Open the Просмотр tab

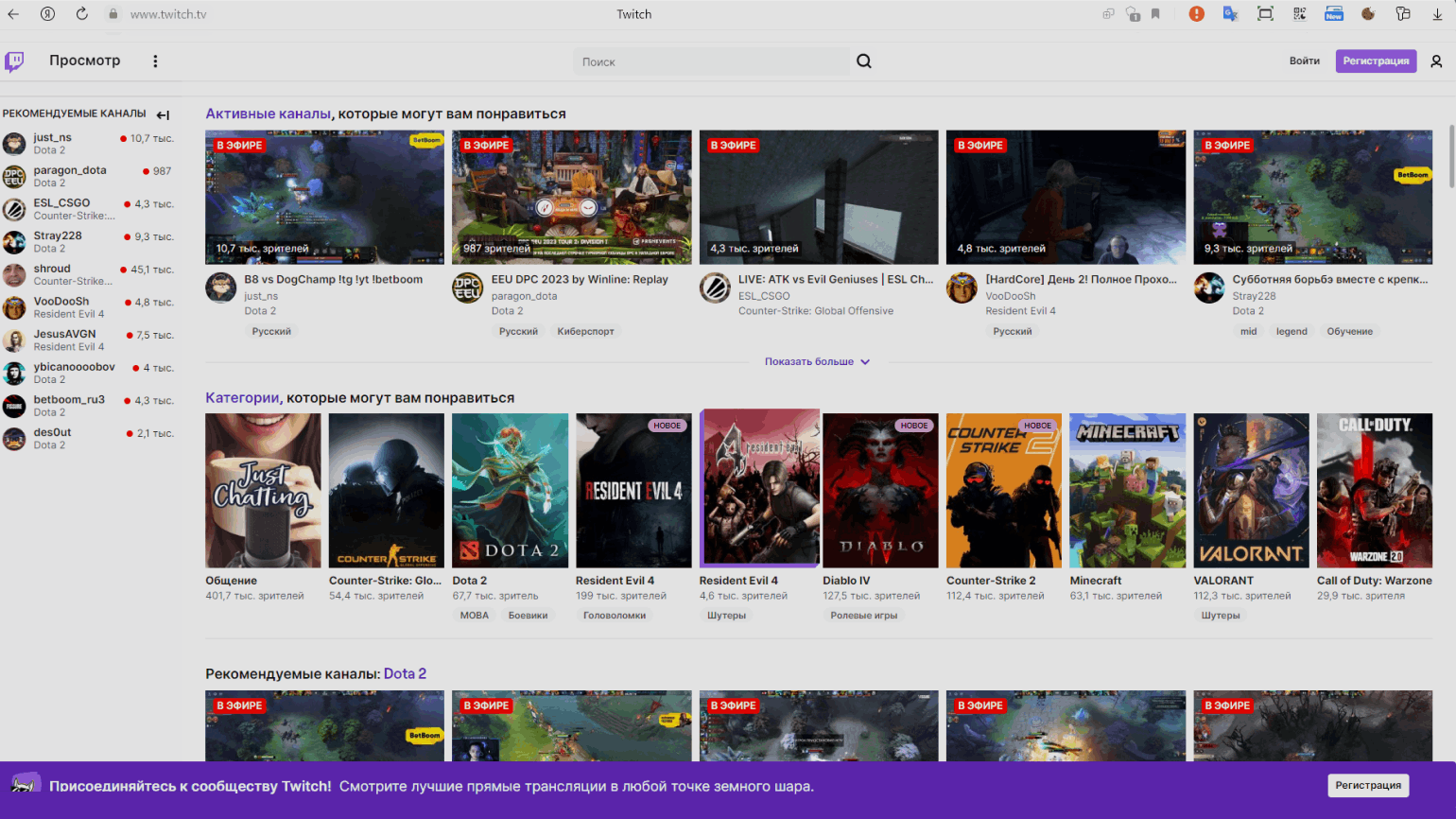click(x=85, y=61)
